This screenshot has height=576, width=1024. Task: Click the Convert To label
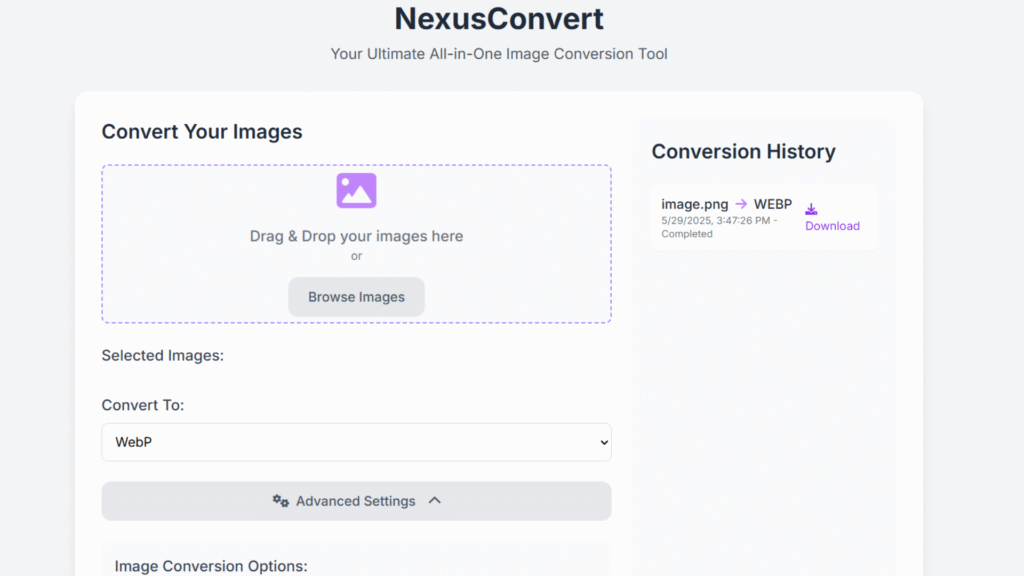click(142, 405)
